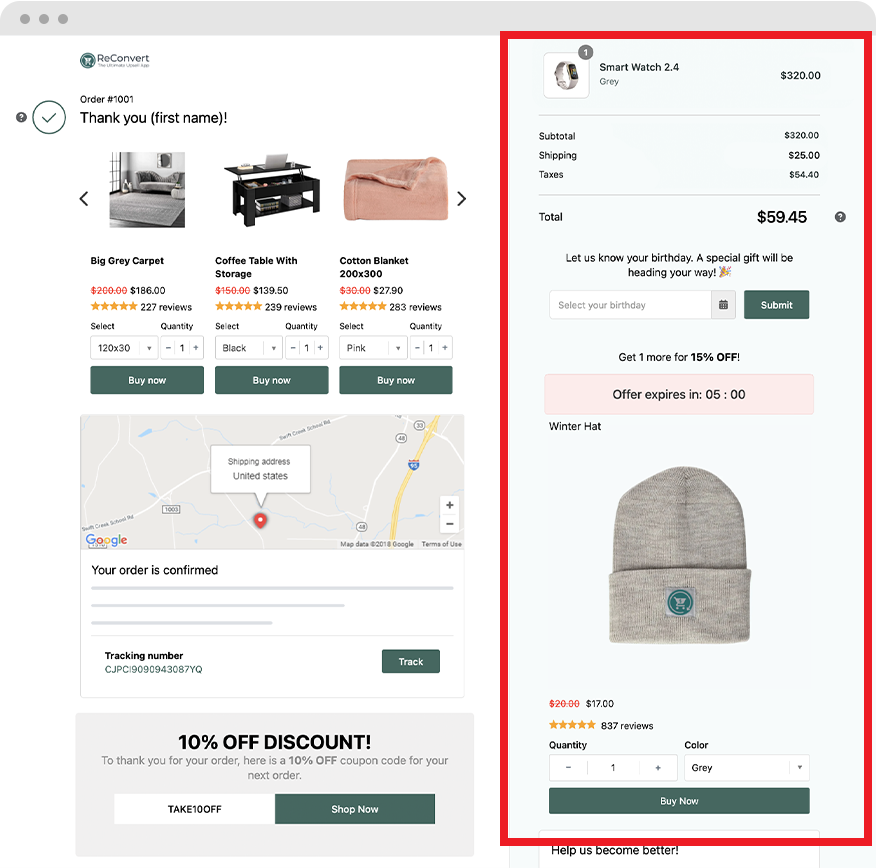Click the TAKE10OFF coupon code box
This screenshot has width=876, height=868.
point(194,809)
